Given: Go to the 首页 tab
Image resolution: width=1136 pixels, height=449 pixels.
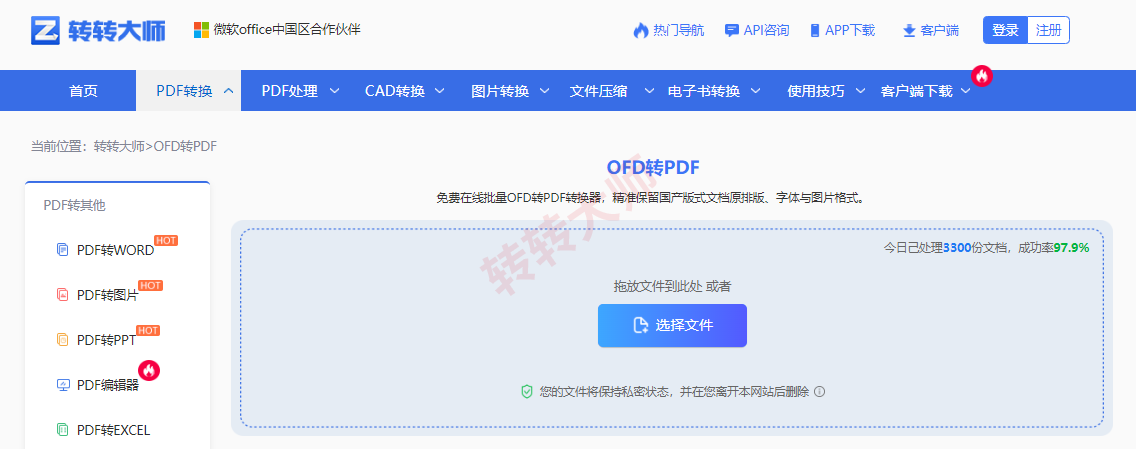Looking at the screenshot, I should pyautogui.click(x=83, y=91).
